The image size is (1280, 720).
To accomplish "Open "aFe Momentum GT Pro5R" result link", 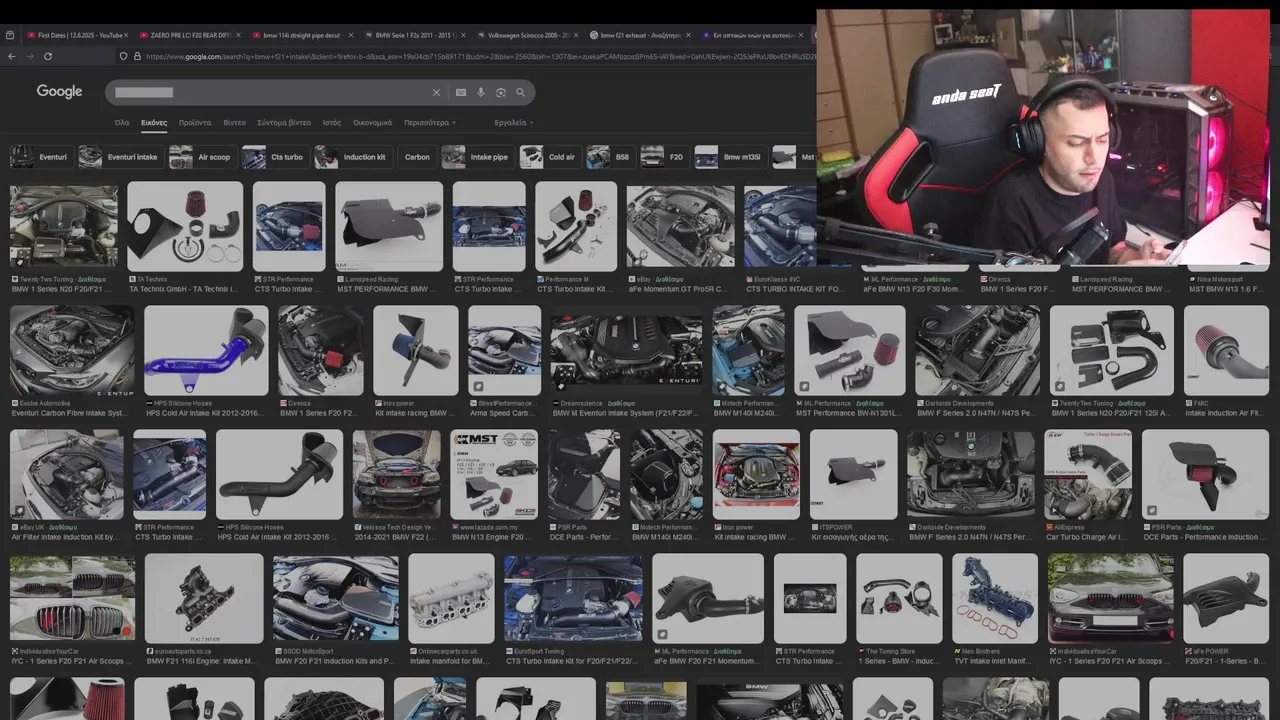I will (678, 289).
